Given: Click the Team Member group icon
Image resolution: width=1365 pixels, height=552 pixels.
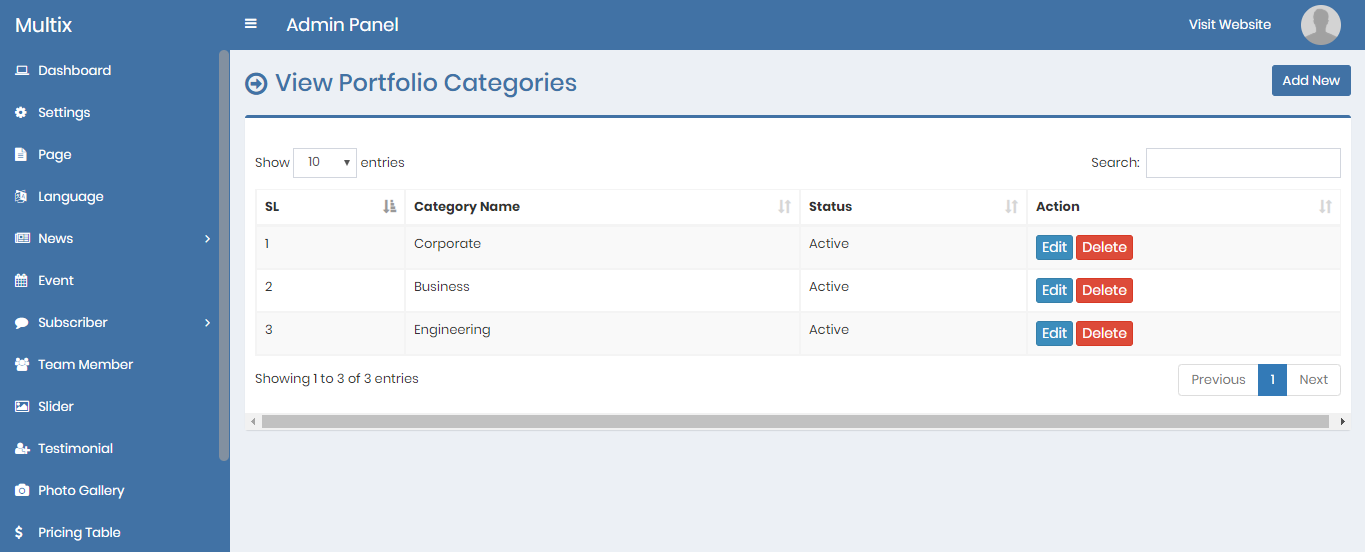Looking at the screenshot, I should point(21,365).
